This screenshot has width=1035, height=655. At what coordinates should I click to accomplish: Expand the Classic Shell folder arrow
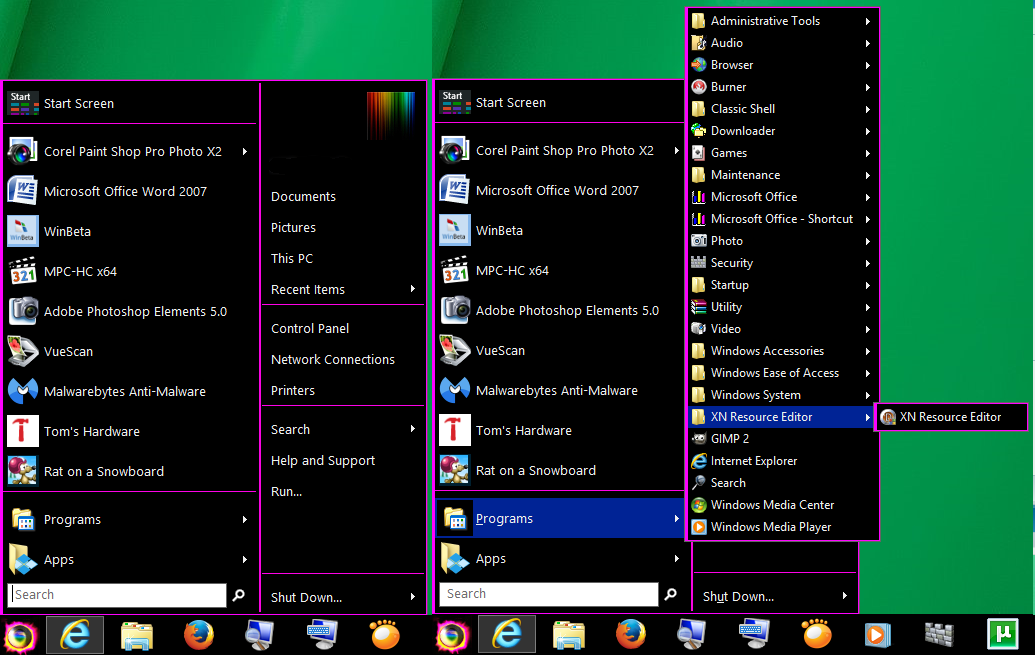coord(868,109)
